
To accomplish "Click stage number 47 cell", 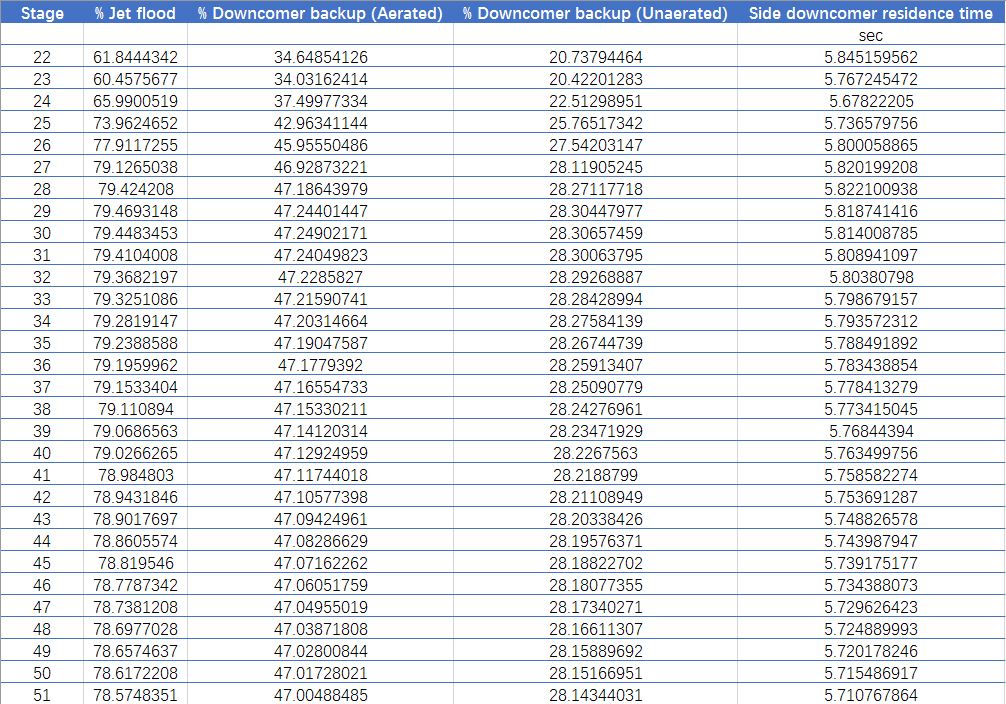I will coord(42,606).
